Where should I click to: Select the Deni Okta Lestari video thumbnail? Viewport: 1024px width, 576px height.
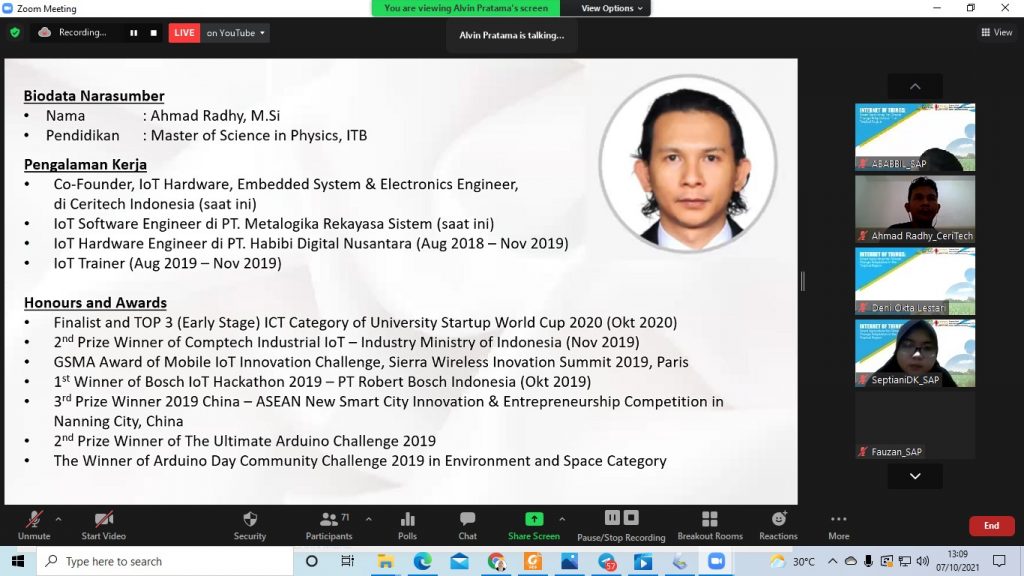tap(915, 281)
